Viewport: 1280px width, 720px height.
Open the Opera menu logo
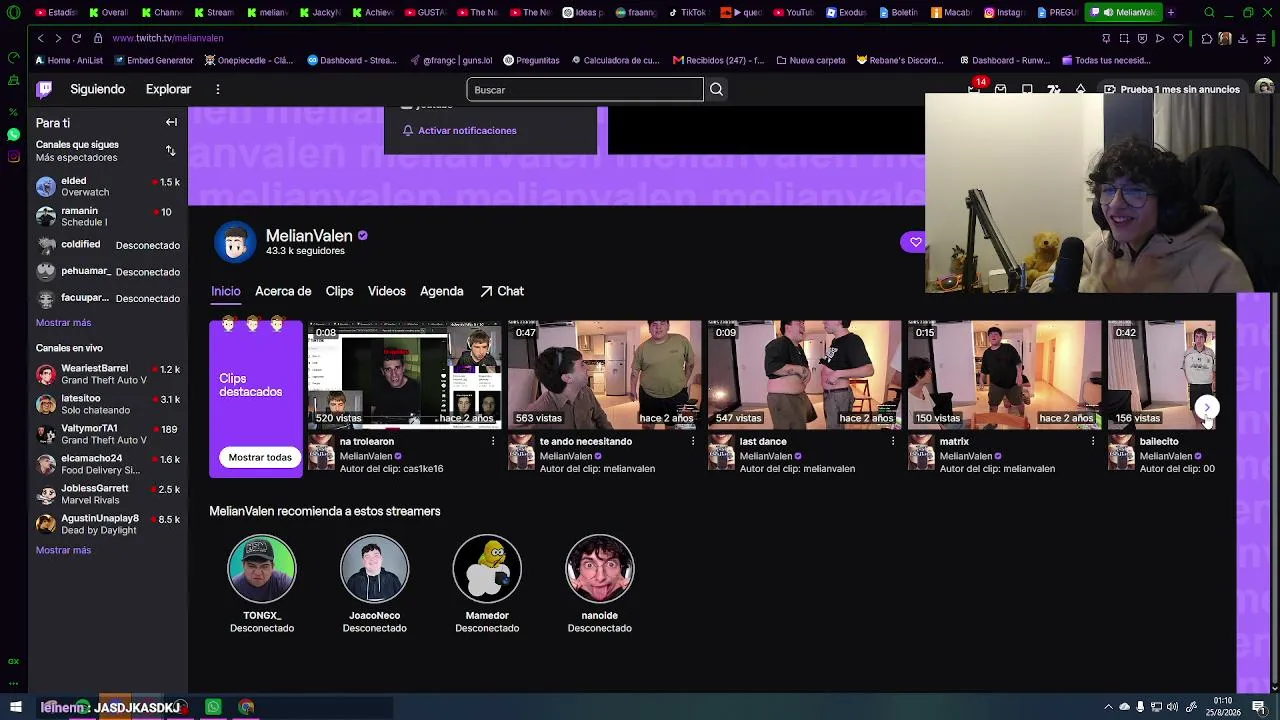click(x=13, y=13)
